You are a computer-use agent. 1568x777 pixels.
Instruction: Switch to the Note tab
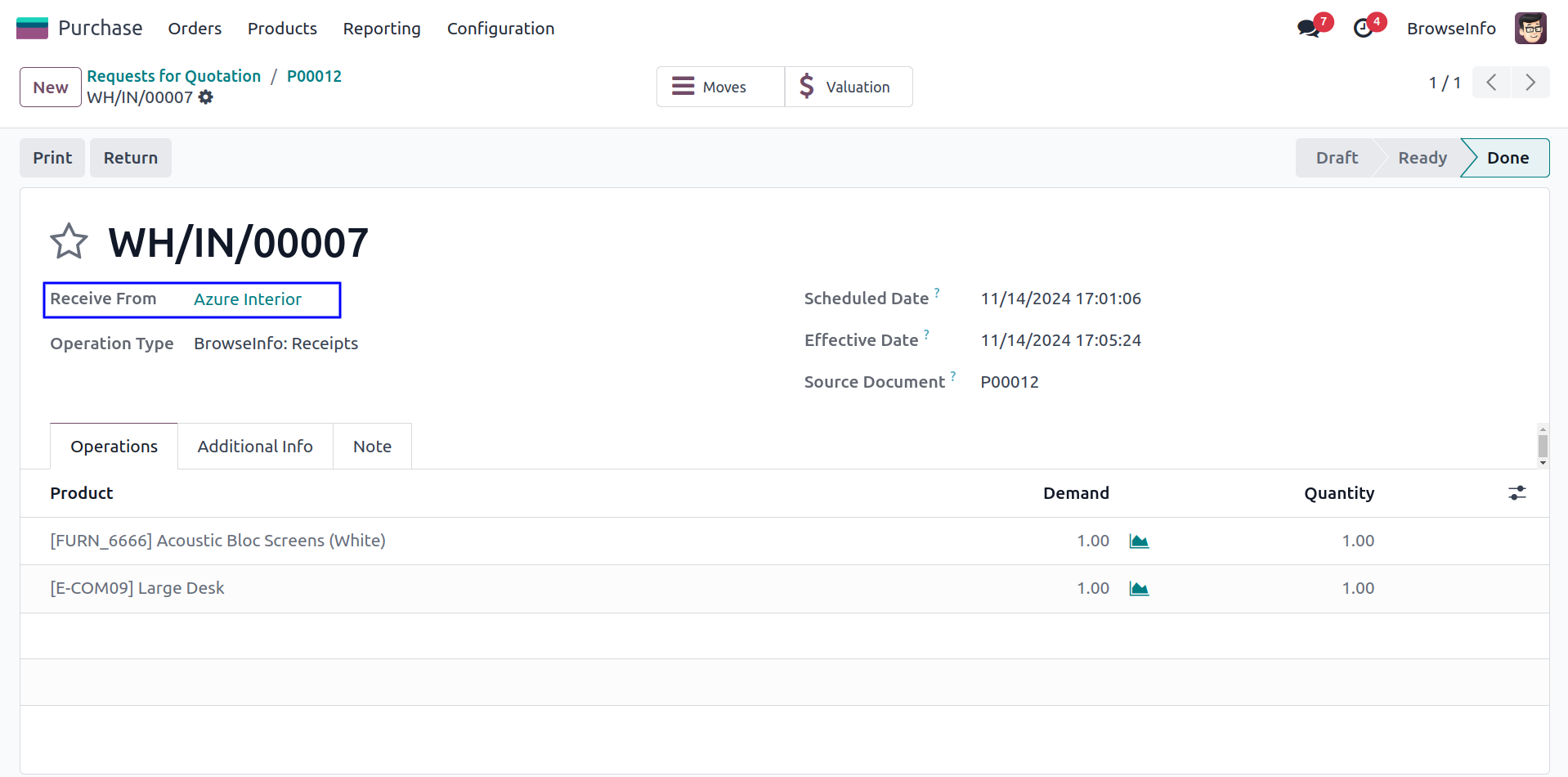click(372, 447)
